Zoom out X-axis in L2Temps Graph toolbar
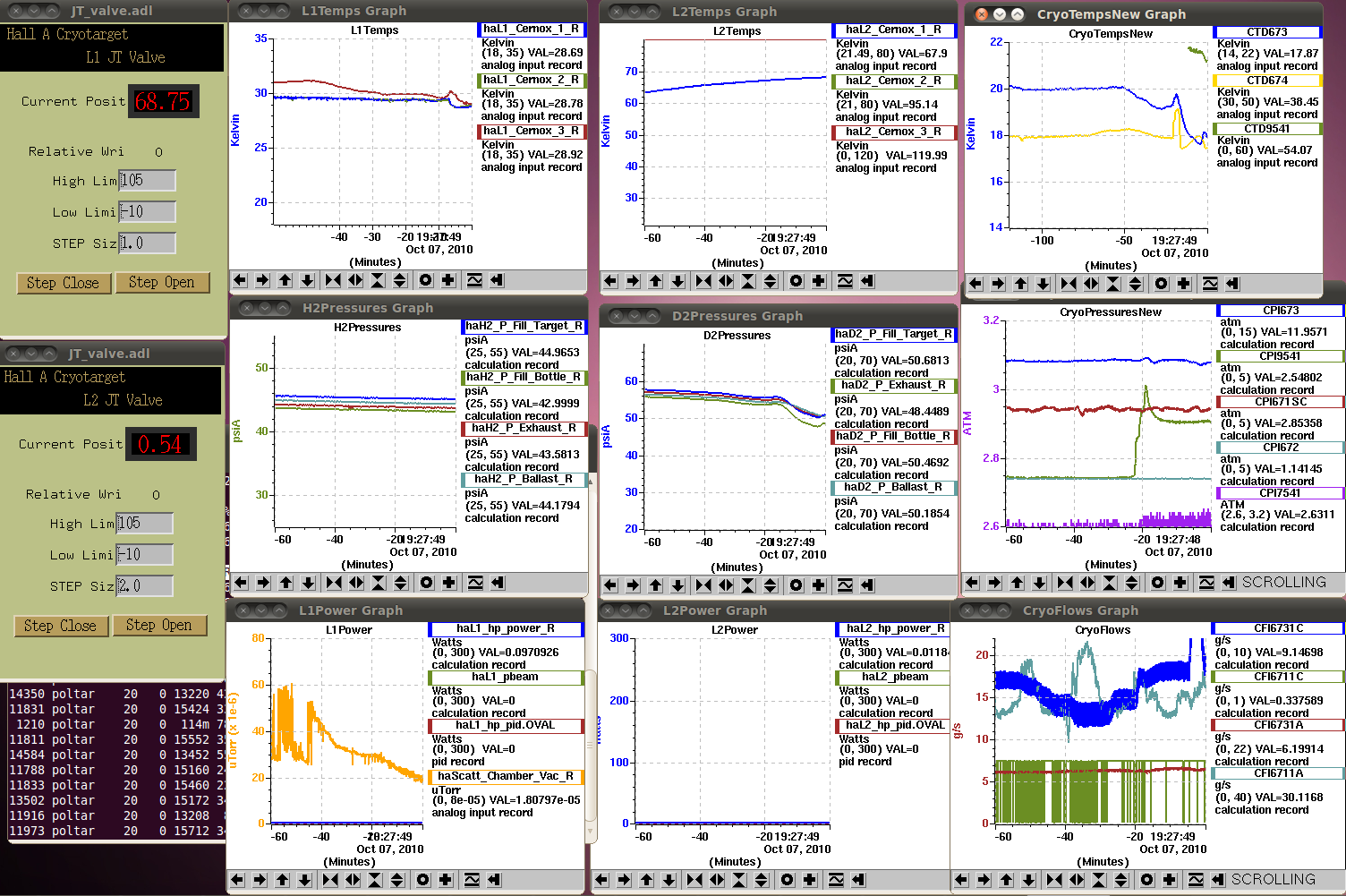This screenshot has height=896, width=1346. (x=726, y=281)
